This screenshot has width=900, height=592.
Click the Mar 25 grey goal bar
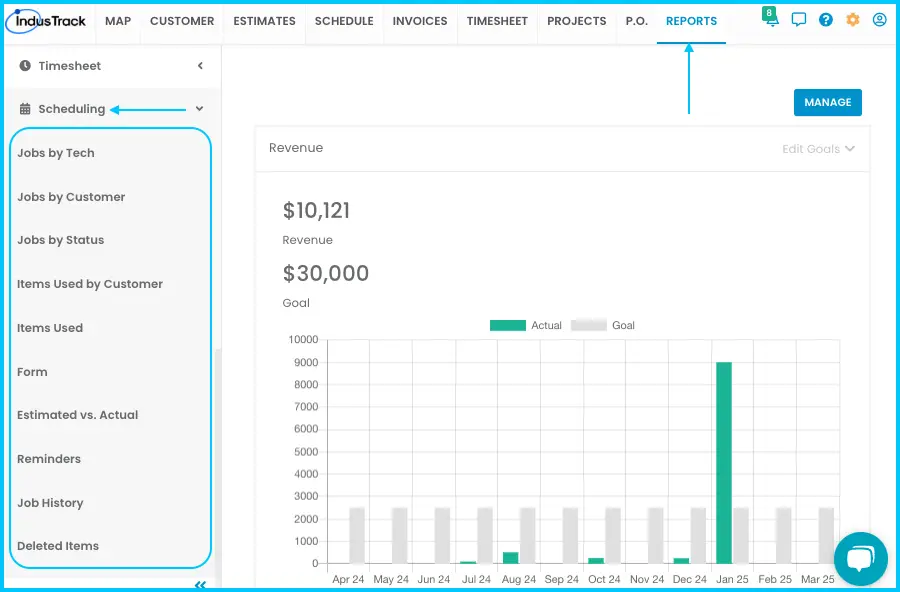(x=826, y=535)
